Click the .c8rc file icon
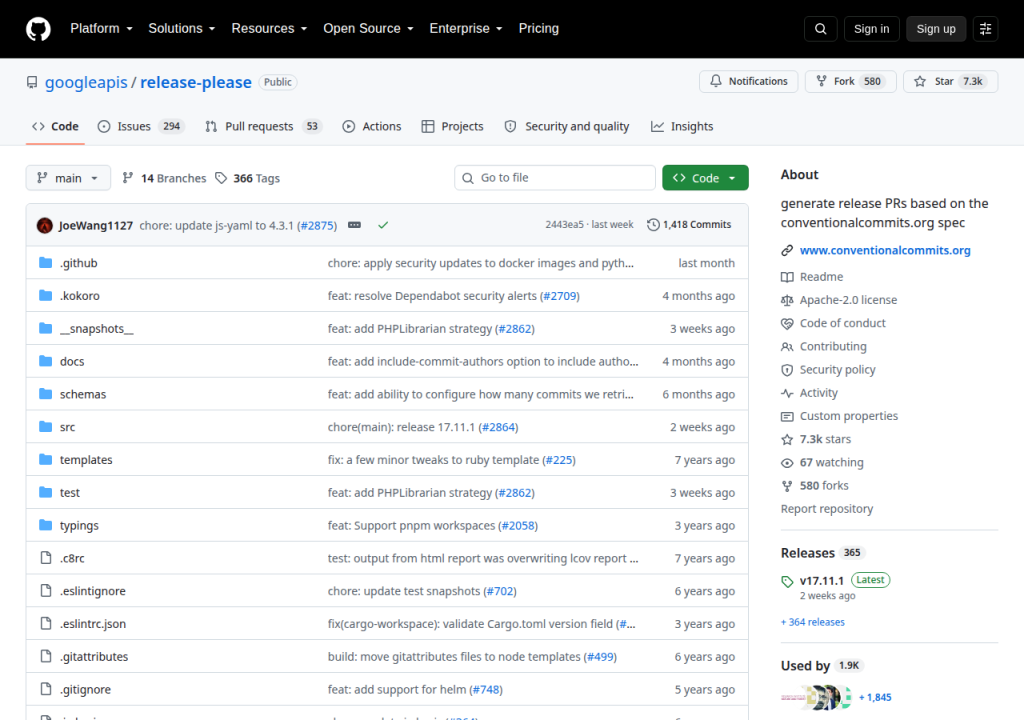This screenshot has width=1024, height=720. coord(46,557)
